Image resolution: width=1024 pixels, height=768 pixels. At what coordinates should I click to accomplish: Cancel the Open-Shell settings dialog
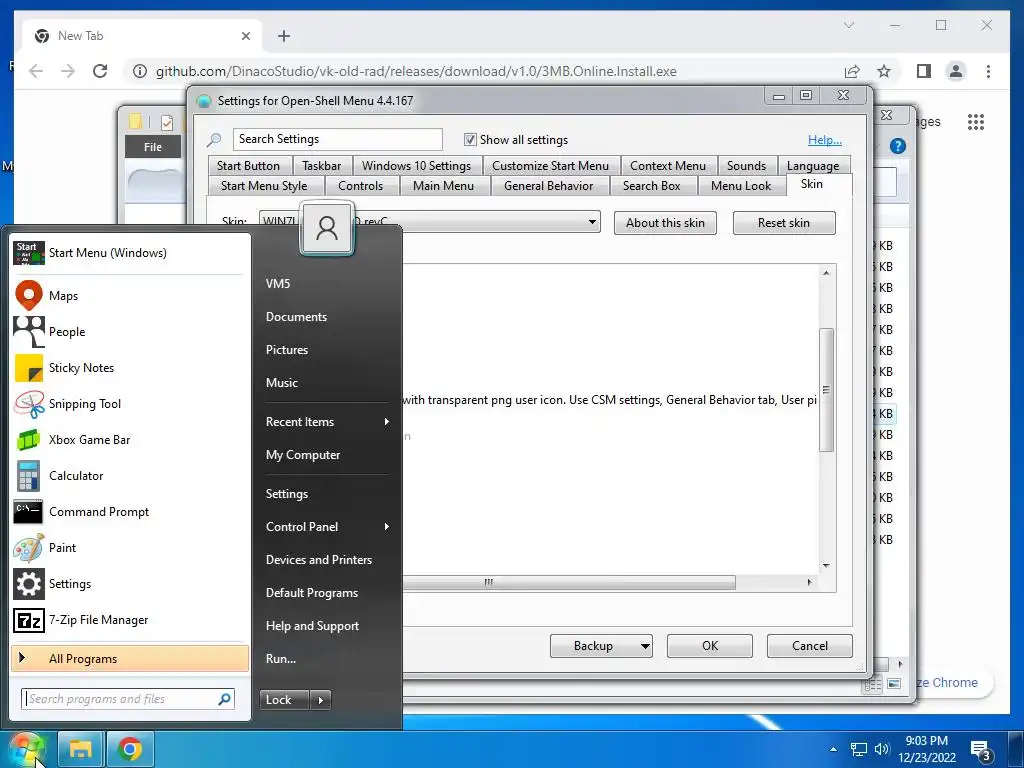pos(810,646)
